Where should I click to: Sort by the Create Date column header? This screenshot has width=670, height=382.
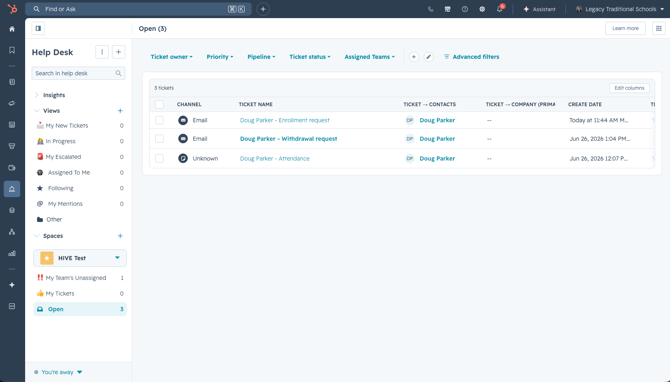(585, 104)
